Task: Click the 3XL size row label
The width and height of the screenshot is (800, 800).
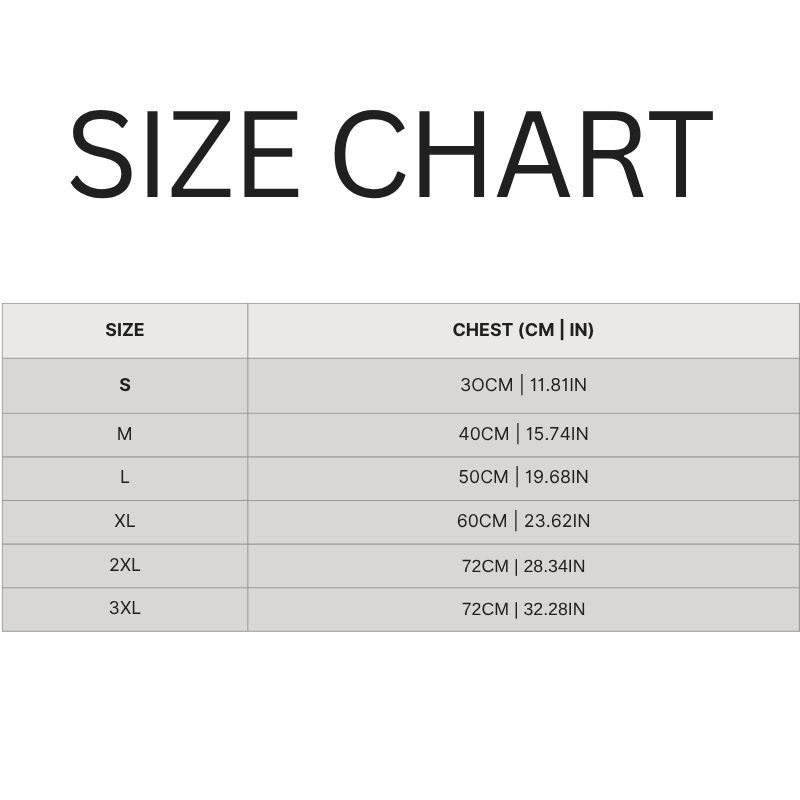Action: pyautogui.click(x=125, y=608)
